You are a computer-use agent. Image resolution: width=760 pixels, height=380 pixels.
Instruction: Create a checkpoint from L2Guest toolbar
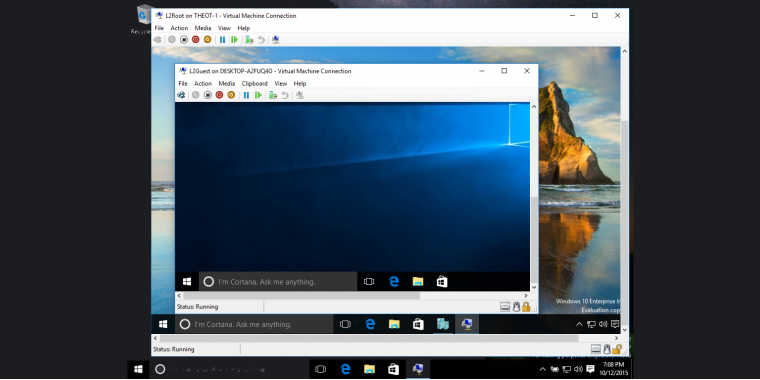click(273, 95)
